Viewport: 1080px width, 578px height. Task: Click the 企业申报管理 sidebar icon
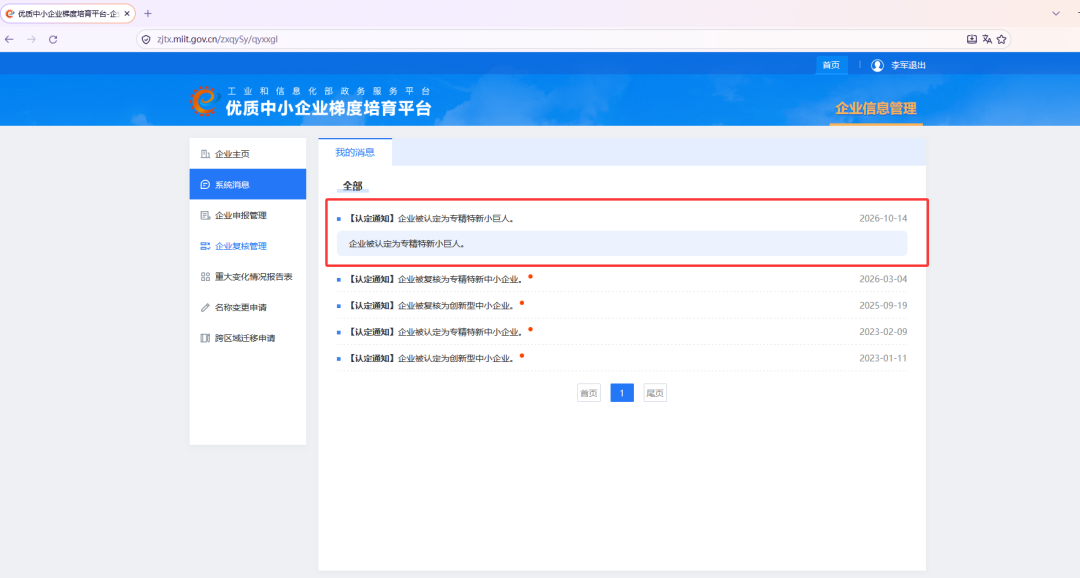pyautogui.click(x=205, y=215)
